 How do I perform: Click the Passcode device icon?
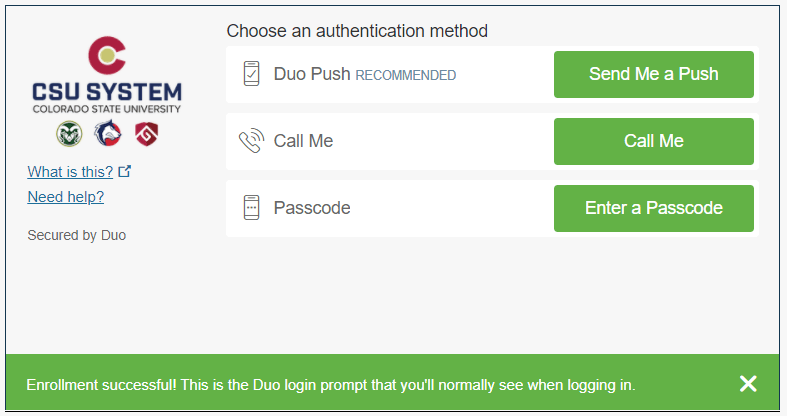(251, 208)
